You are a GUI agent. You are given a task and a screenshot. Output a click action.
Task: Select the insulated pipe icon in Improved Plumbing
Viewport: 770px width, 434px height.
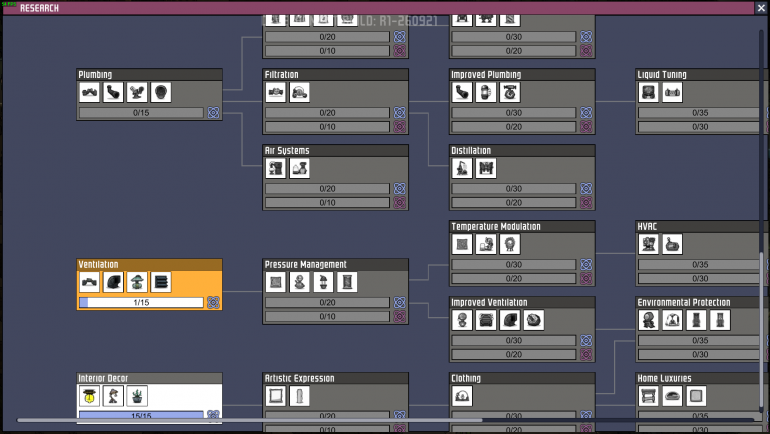tap(462, 92)
